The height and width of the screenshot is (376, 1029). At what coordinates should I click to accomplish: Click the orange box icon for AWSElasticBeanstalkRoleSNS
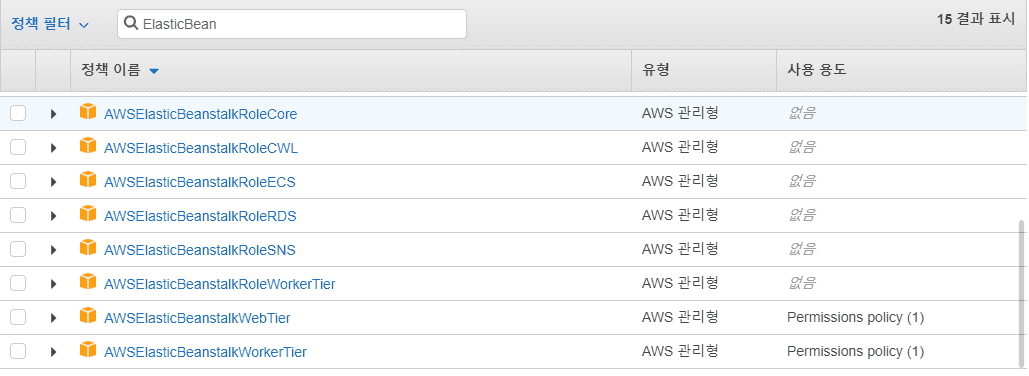point(88,248)
